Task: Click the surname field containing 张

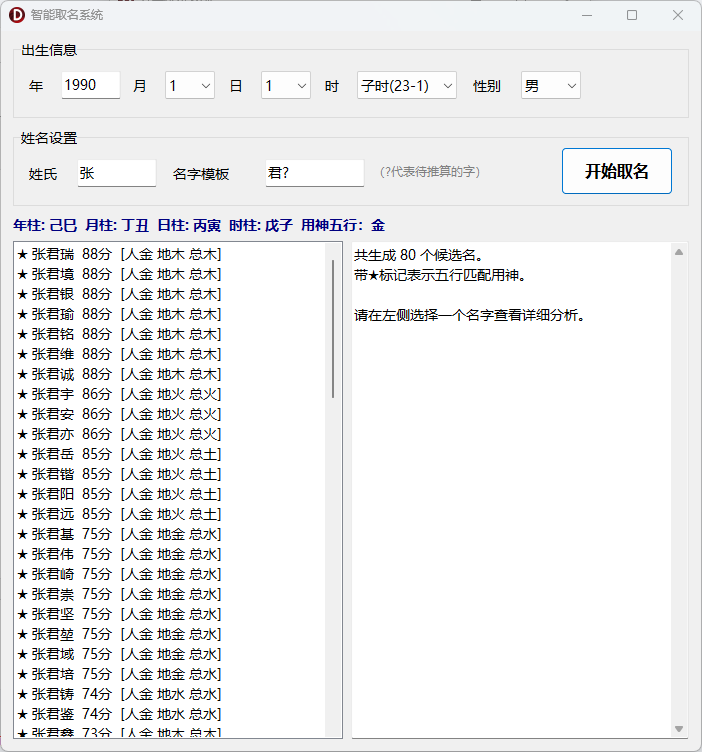Action: coord(117,173)
